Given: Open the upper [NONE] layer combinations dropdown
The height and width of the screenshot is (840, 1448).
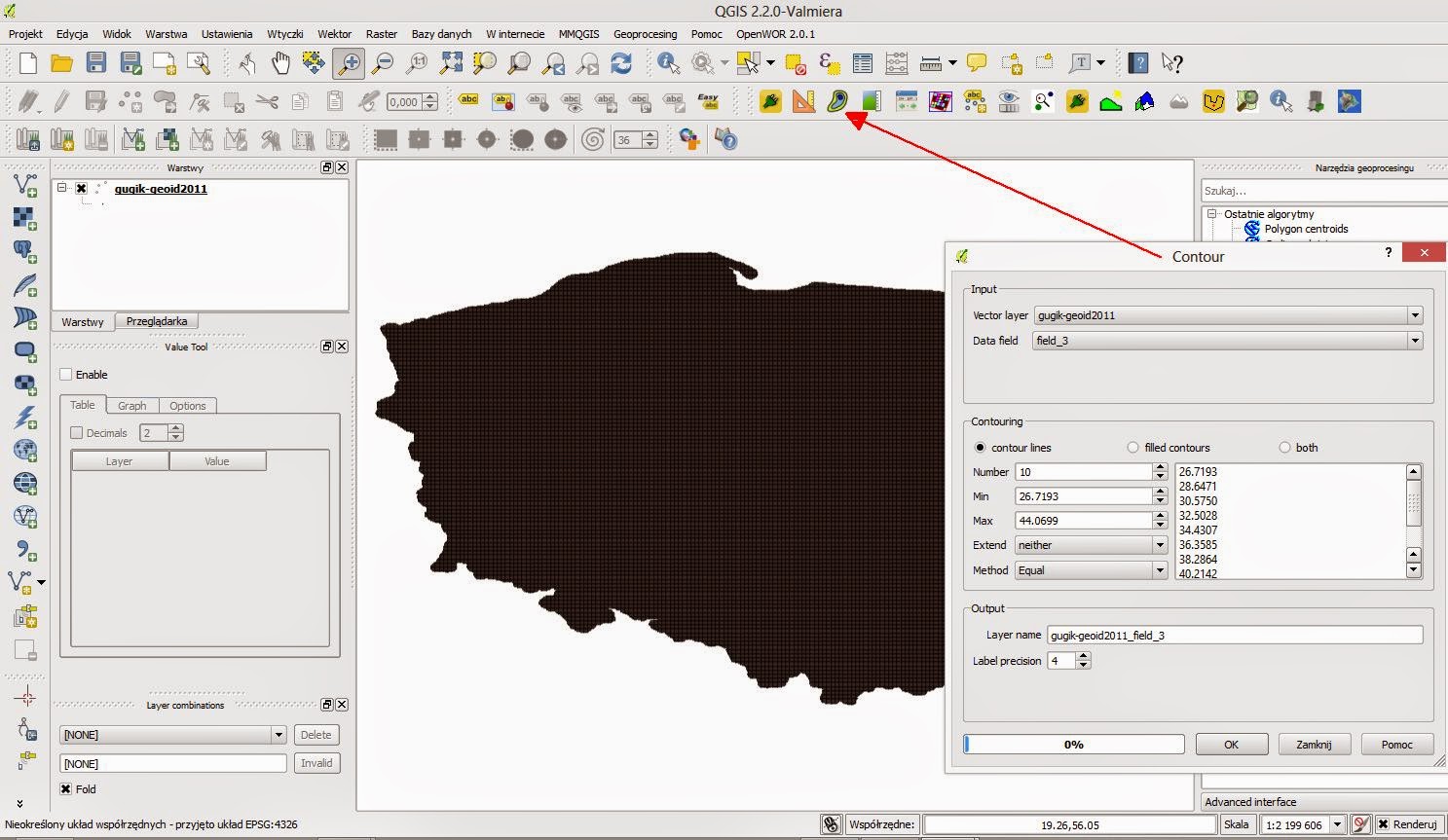Looking at the screenshot, I should (x=173, y=735).
